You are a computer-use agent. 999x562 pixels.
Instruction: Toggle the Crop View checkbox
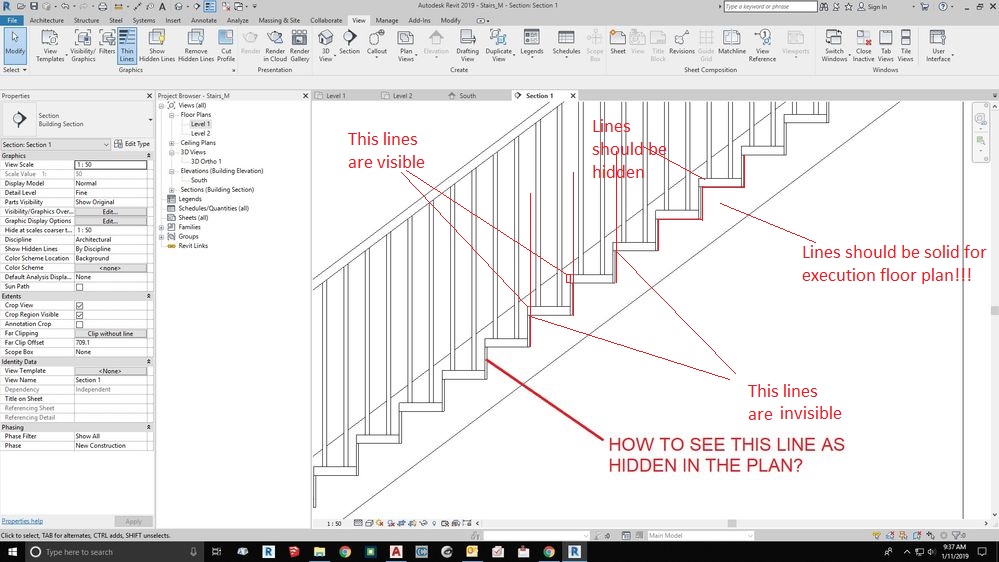(x=80, y=305)
